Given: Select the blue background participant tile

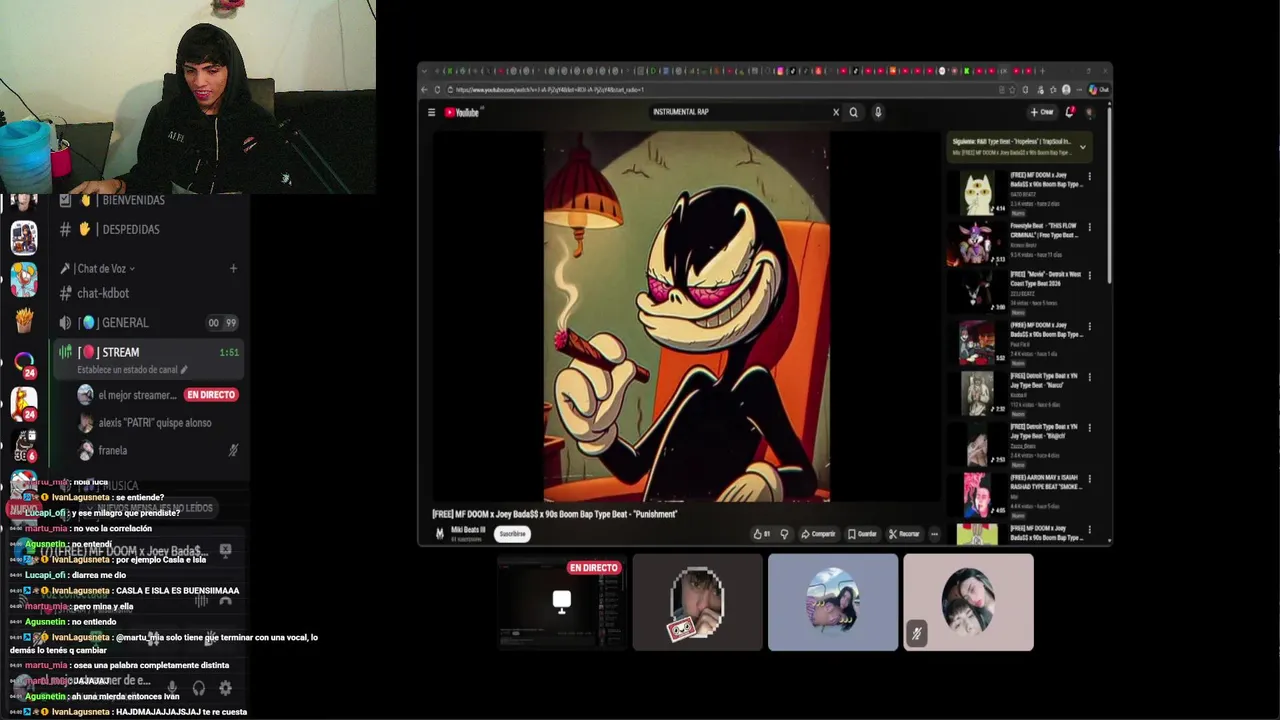Looking at the screenshot, I should (x=833, y=602).
